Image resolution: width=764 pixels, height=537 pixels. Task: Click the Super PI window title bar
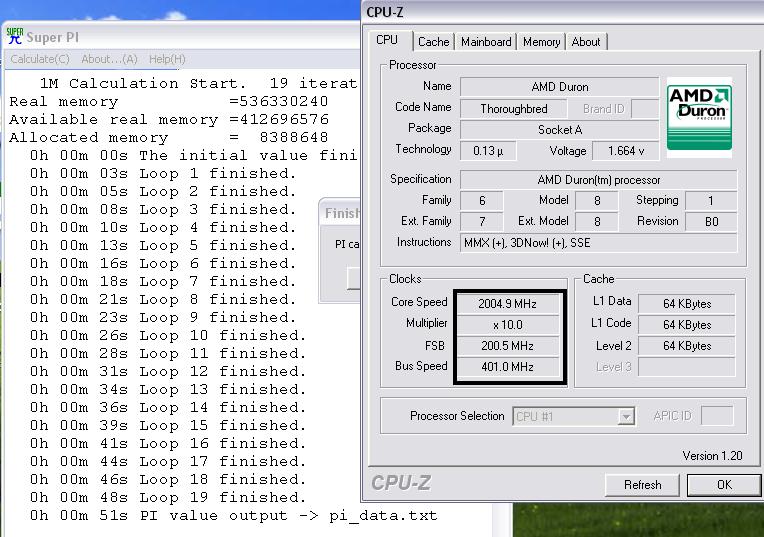tap(183, 37)
